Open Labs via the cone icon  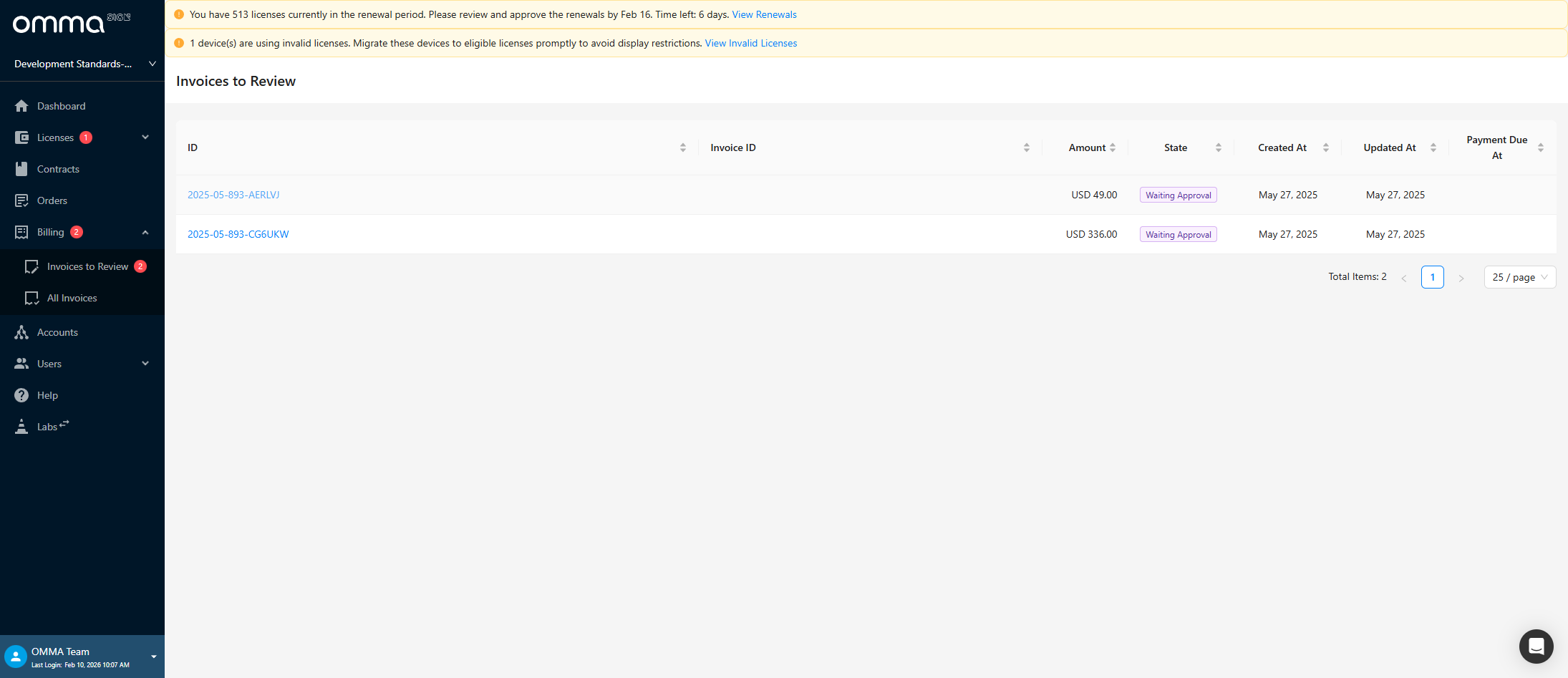21,427
